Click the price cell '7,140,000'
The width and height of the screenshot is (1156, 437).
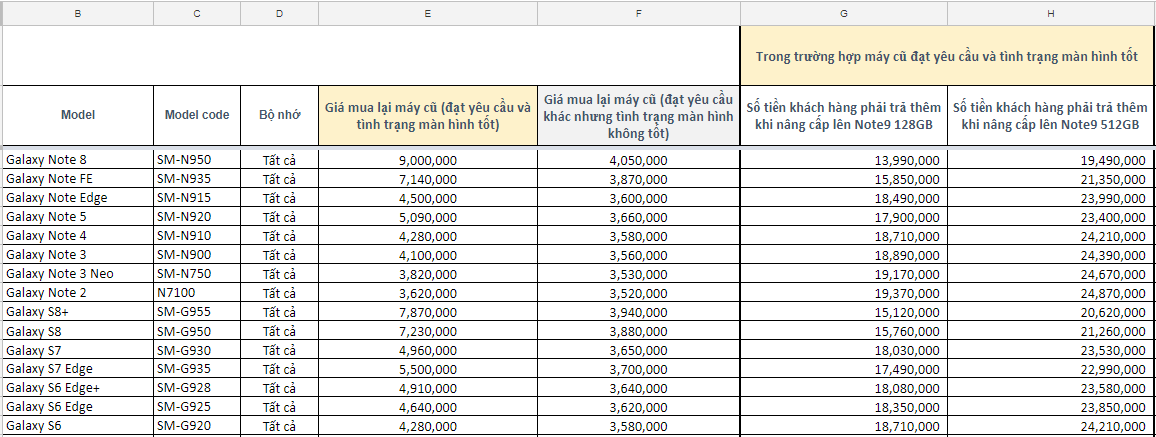click(428, 178)
